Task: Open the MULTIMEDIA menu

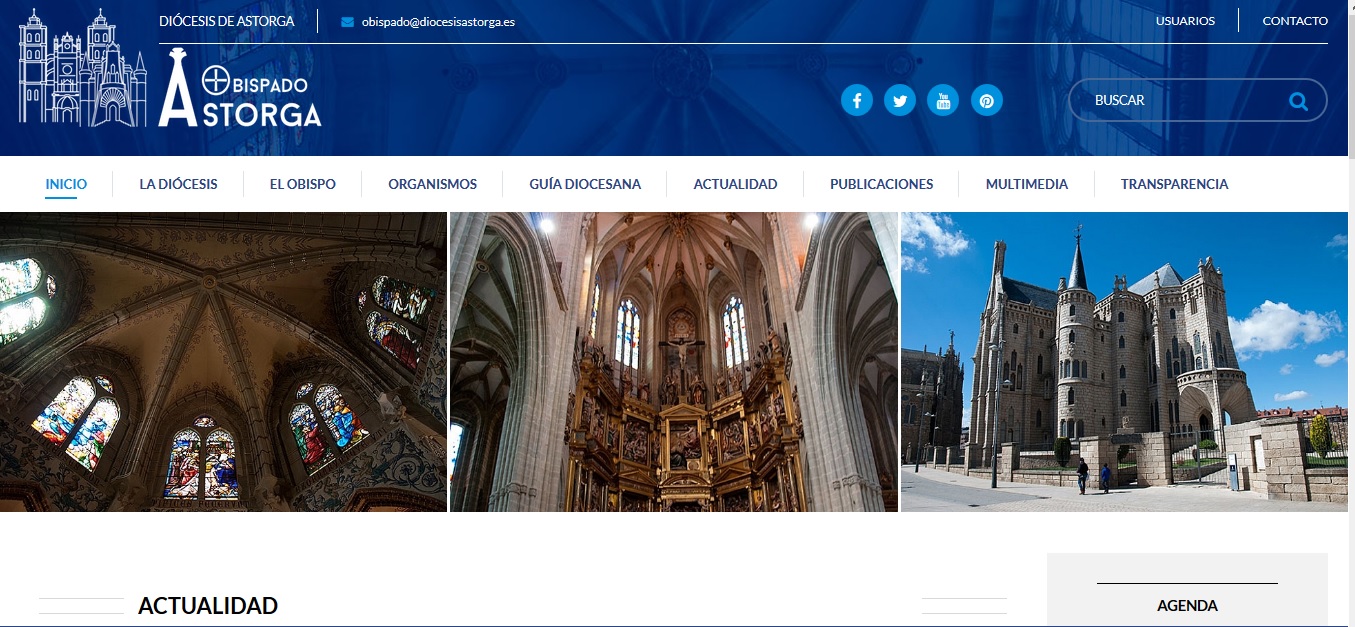Action: (1027, 184)
